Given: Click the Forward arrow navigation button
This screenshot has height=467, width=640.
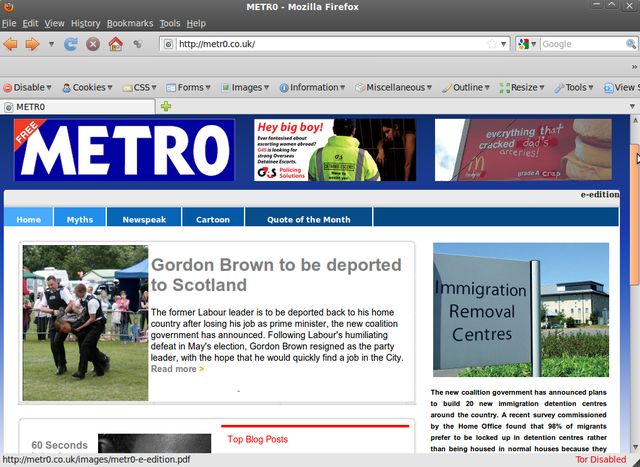Looking at the screenshot, I should 32,44.
